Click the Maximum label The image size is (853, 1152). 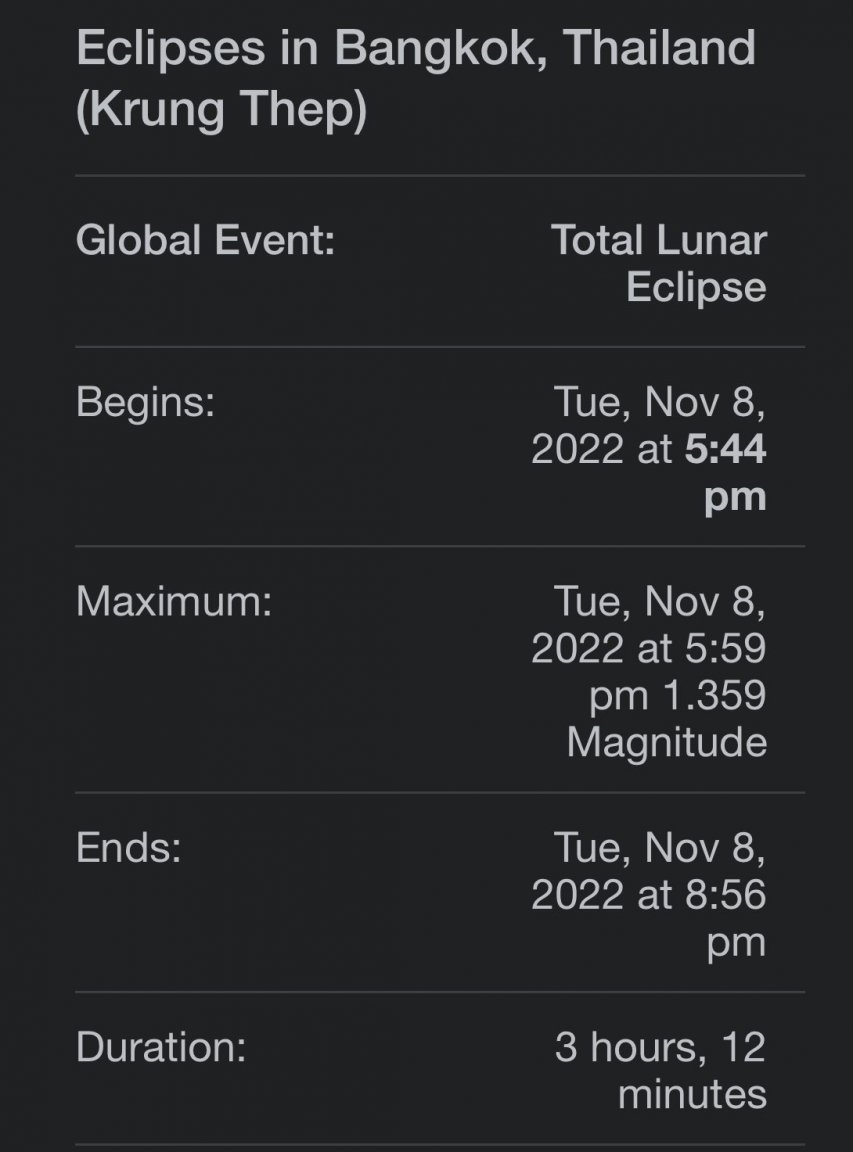pos(174,601)
